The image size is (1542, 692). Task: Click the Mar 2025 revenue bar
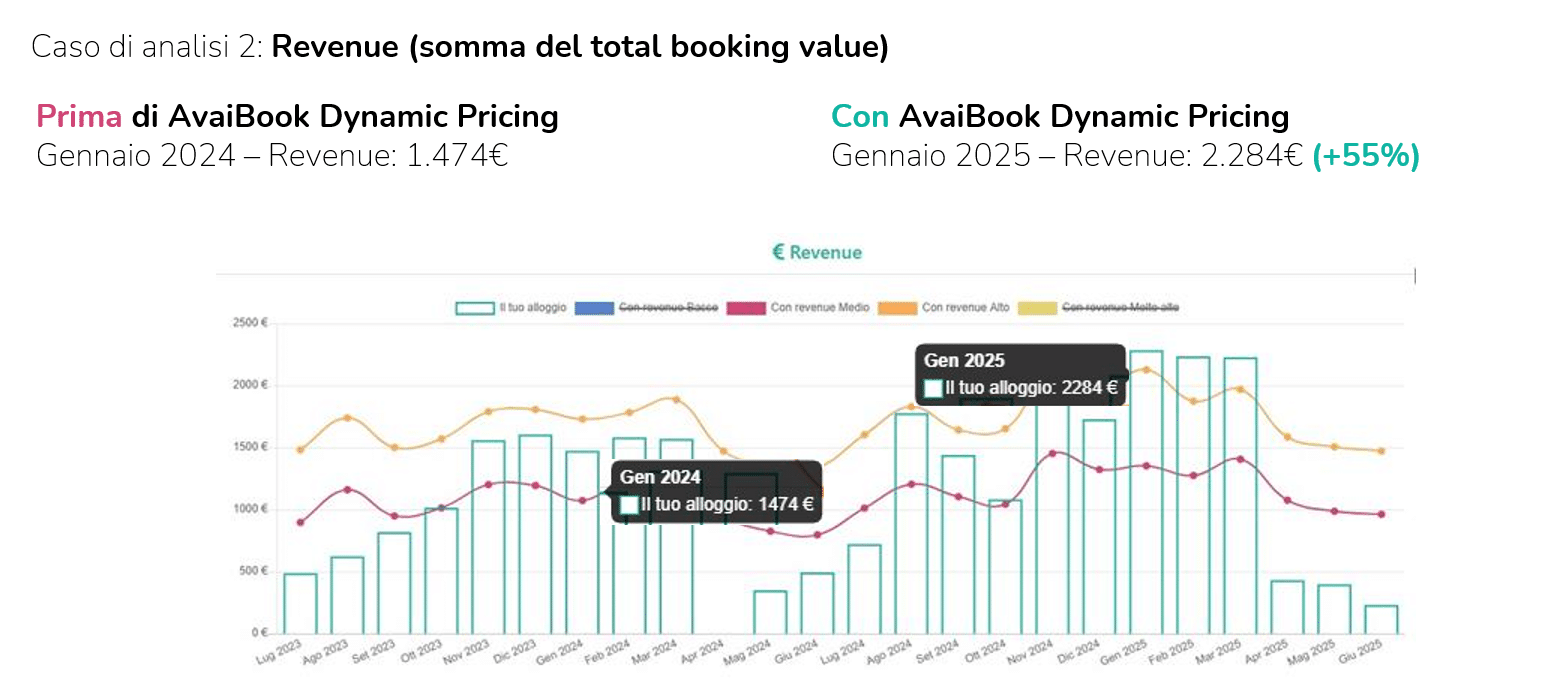pyautogui.click(x=1240, y=500)
